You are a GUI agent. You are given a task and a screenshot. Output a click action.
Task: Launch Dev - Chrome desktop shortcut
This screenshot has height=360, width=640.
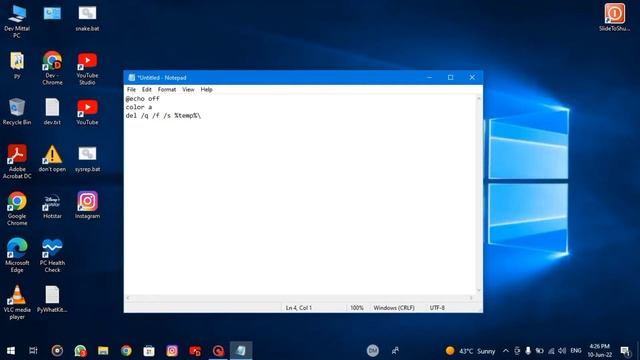click(x=52, y=68)
